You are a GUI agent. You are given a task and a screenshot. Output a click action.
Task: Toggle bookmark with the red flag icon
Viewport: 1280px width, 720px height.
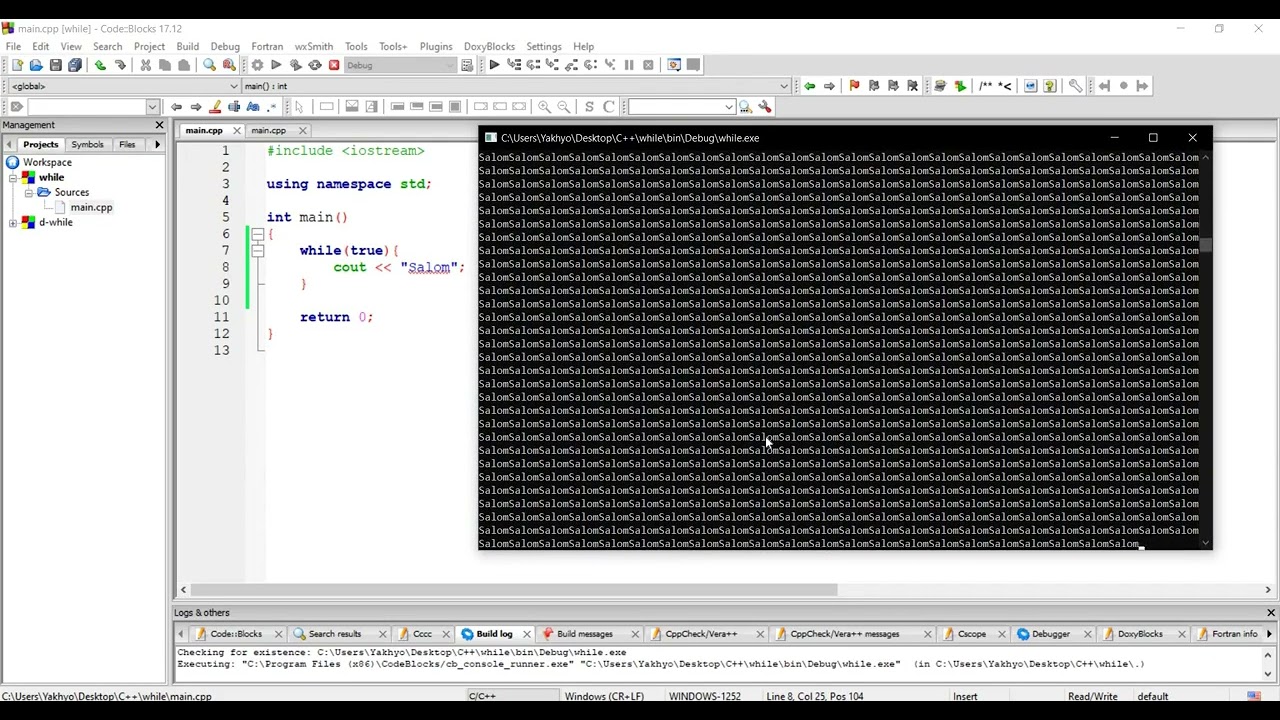coord(854,86)
